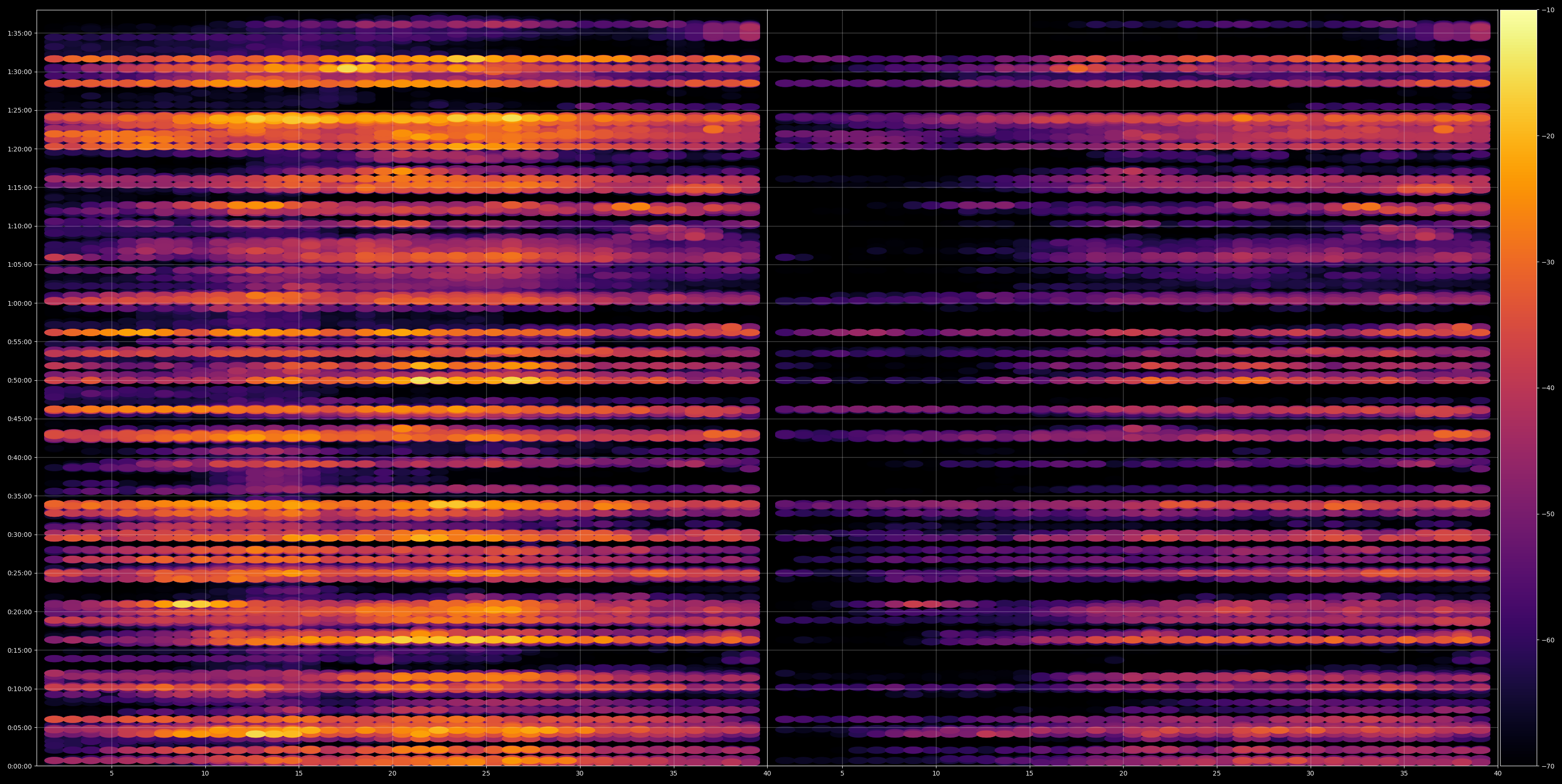Select x-axis label 25 of the left heatmap
This screenshot has width=1562, height=784.
tap(486, 774)
